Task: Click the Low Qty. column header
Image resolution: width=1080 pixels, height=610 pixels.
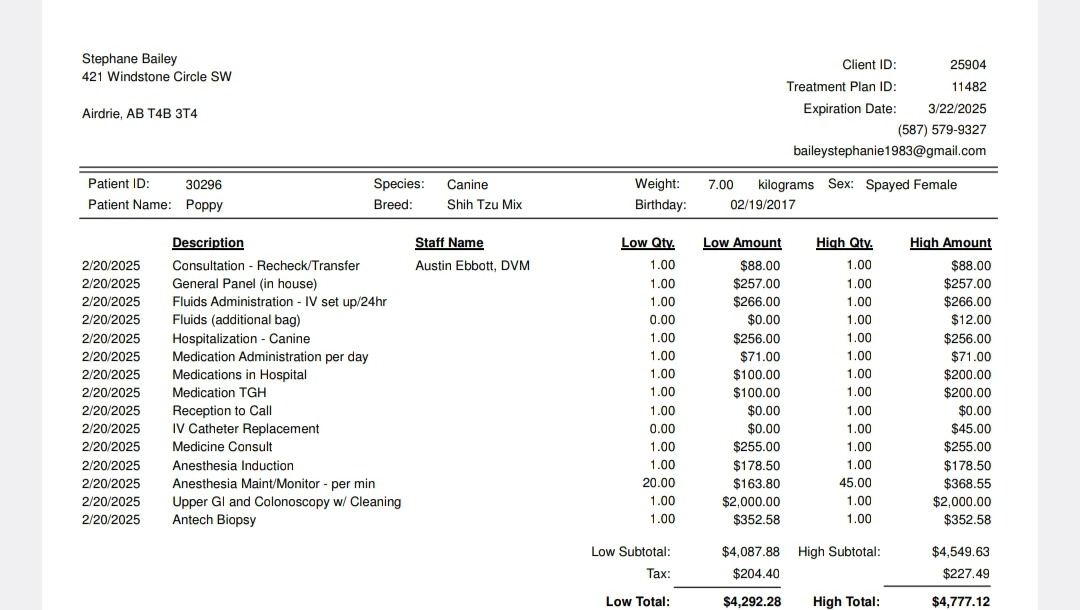Action: pos(647,243)
